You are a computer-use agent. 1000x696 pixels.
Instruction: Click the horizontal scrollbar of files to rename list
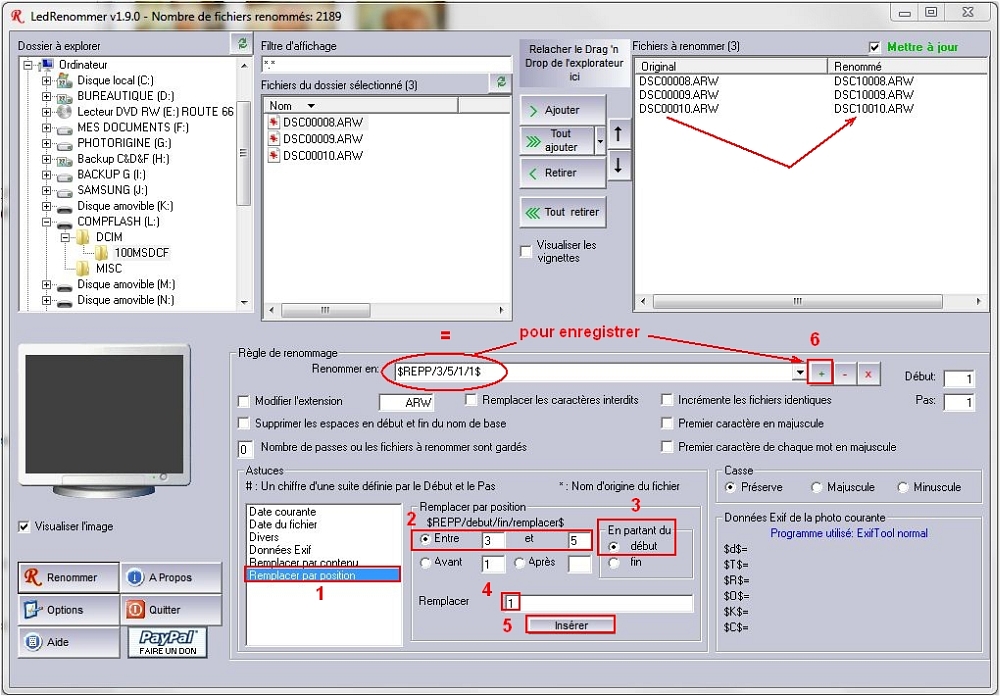pos(797,300)
